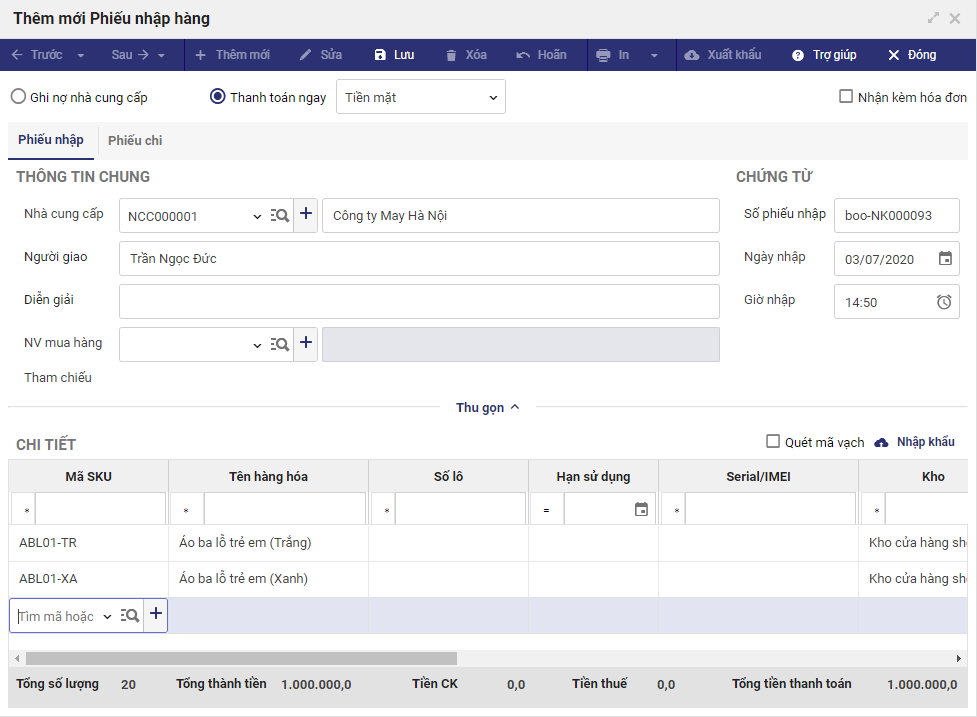Open the Tiền mặt payment method dropdown

pyautogui.click(x=421, y=97)
